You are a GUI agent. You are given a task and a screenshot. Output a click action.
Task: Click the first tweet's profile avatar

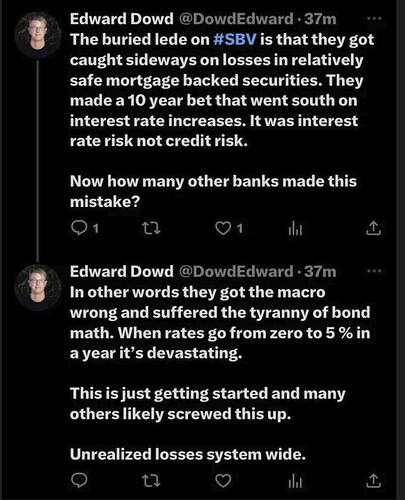click(x=38, y=35)
